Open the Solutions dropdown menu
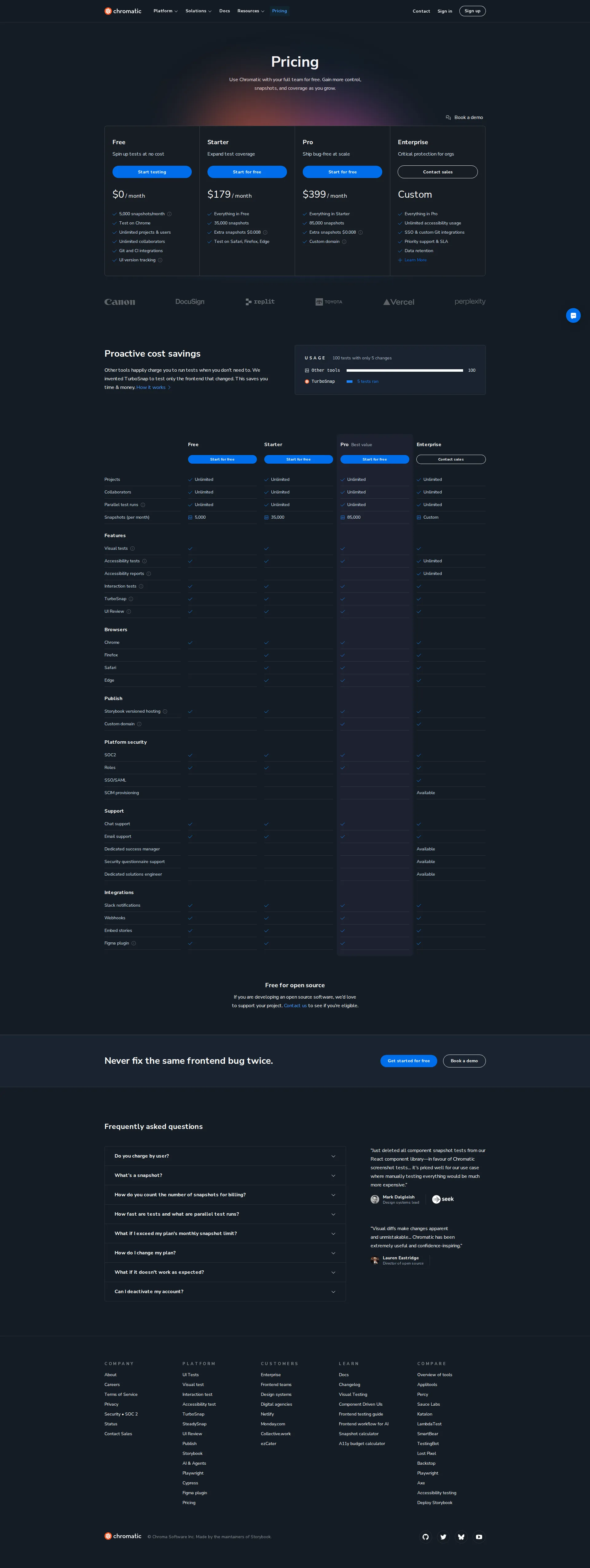 pos(198,11)
